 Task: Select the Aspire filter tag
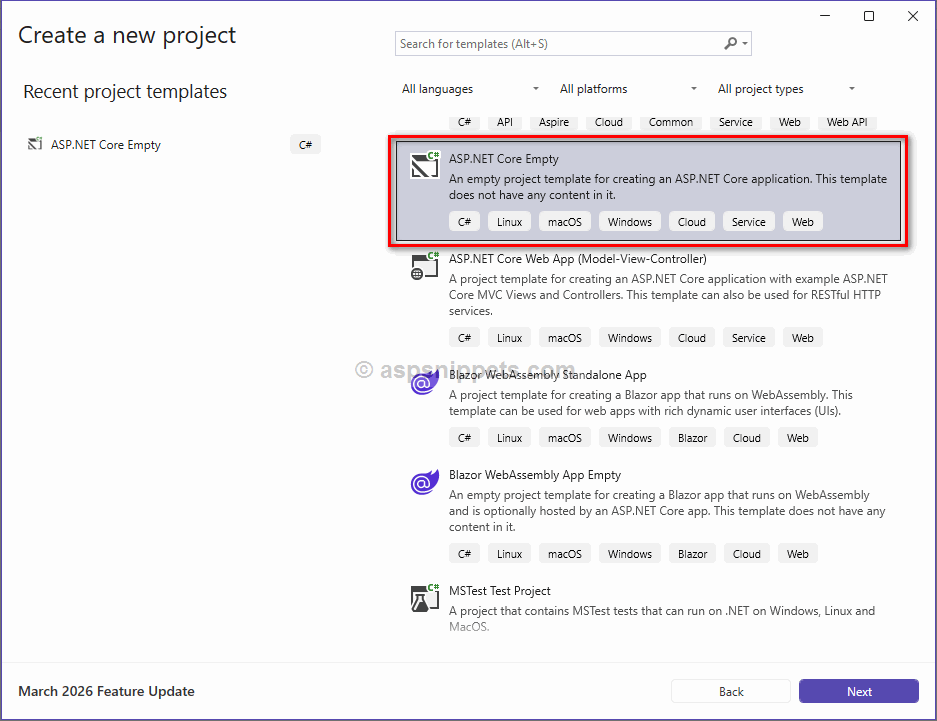click(x=553, y=122)
